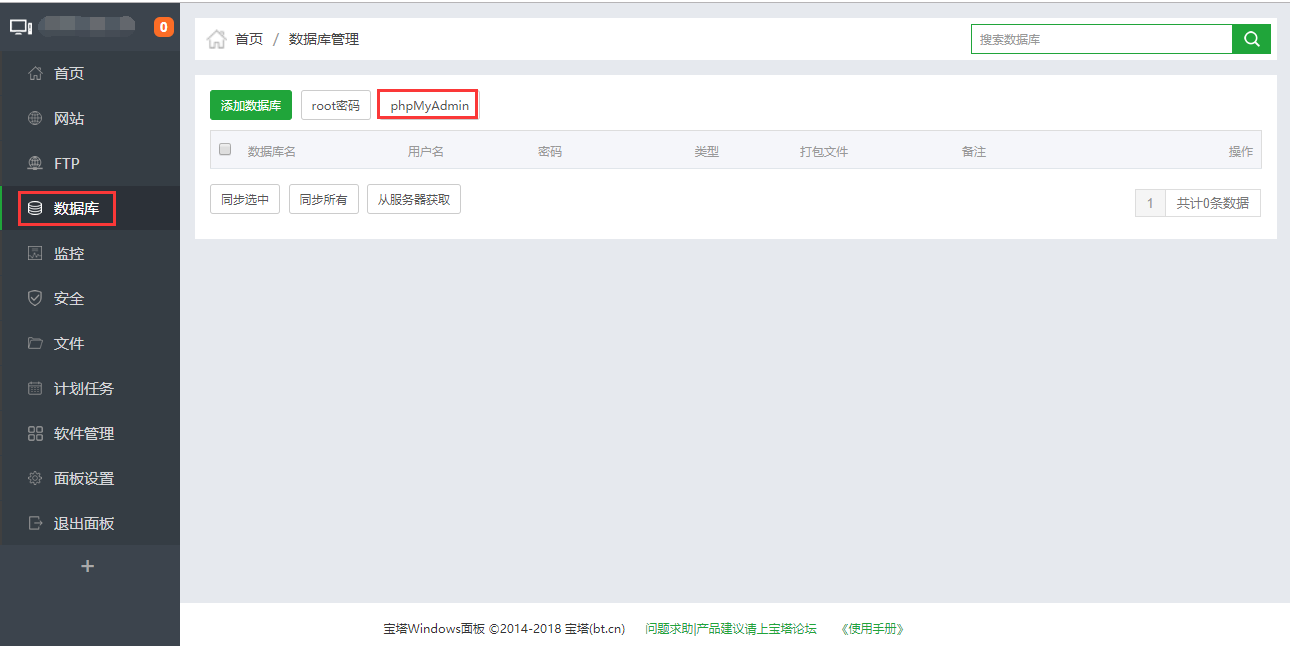Viewport: 1290px width, 646px height.
Task: Click the globe icon for 网站
Action: (x=35, y=118)
